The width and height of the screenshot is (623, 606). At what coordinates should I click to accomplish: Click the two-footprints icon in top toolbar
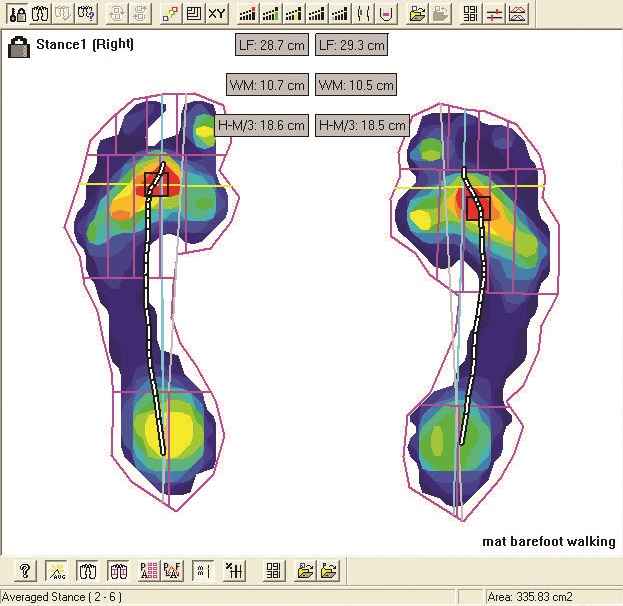41,14
